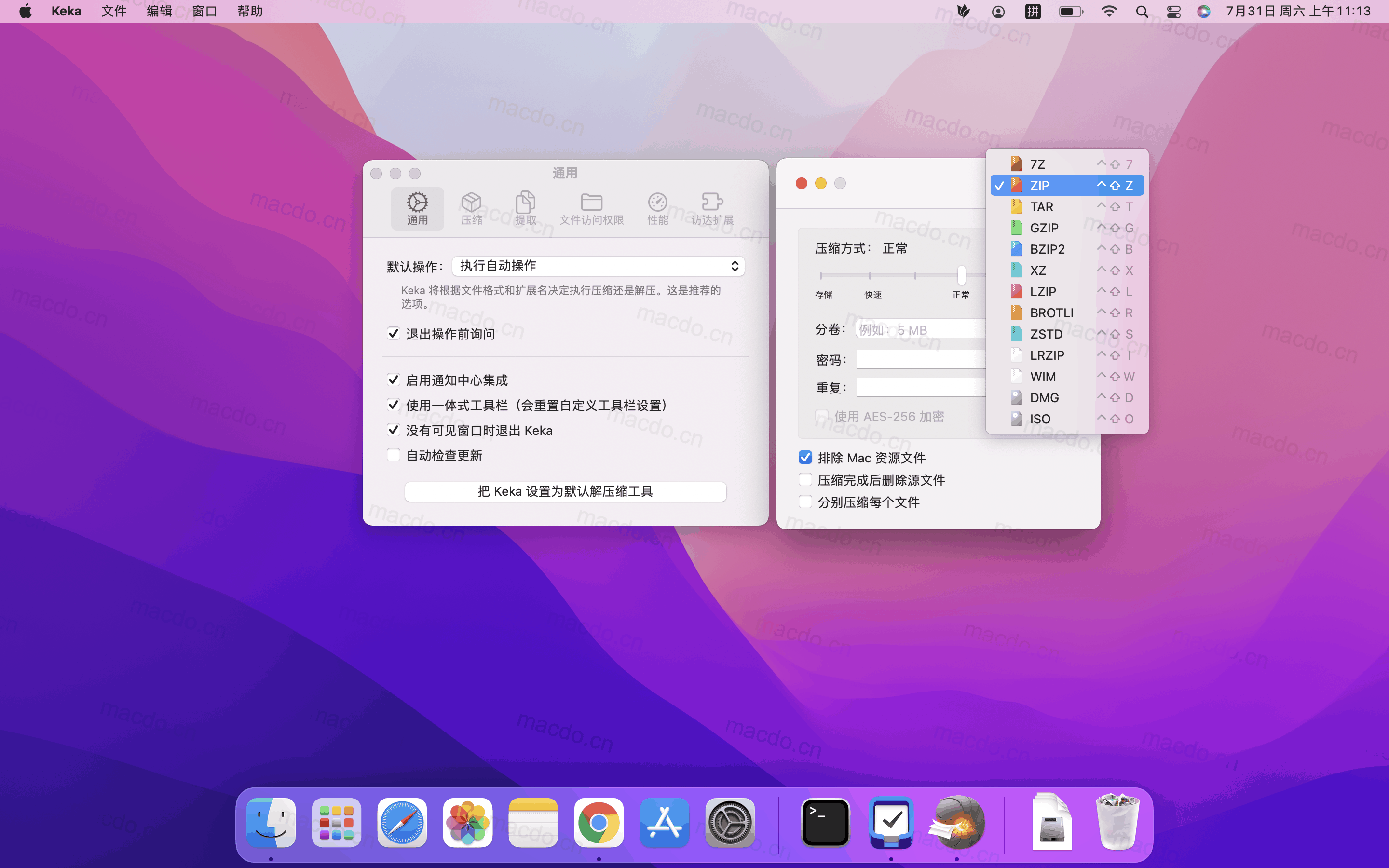Toggle 使用一体式工具栏 checkbox
Image resolution: width=1389 pixels, height=868 pixels.
point(393,405)
